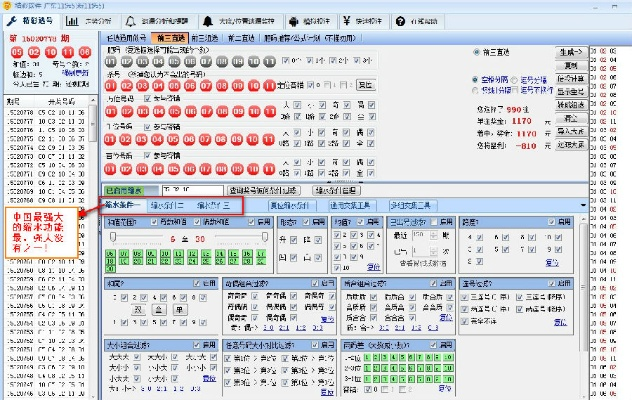Toggle red ball 03 in 杀号 row
Viewport: 632px width, 400px height.
pyautogui.click(x=142, y=86)
